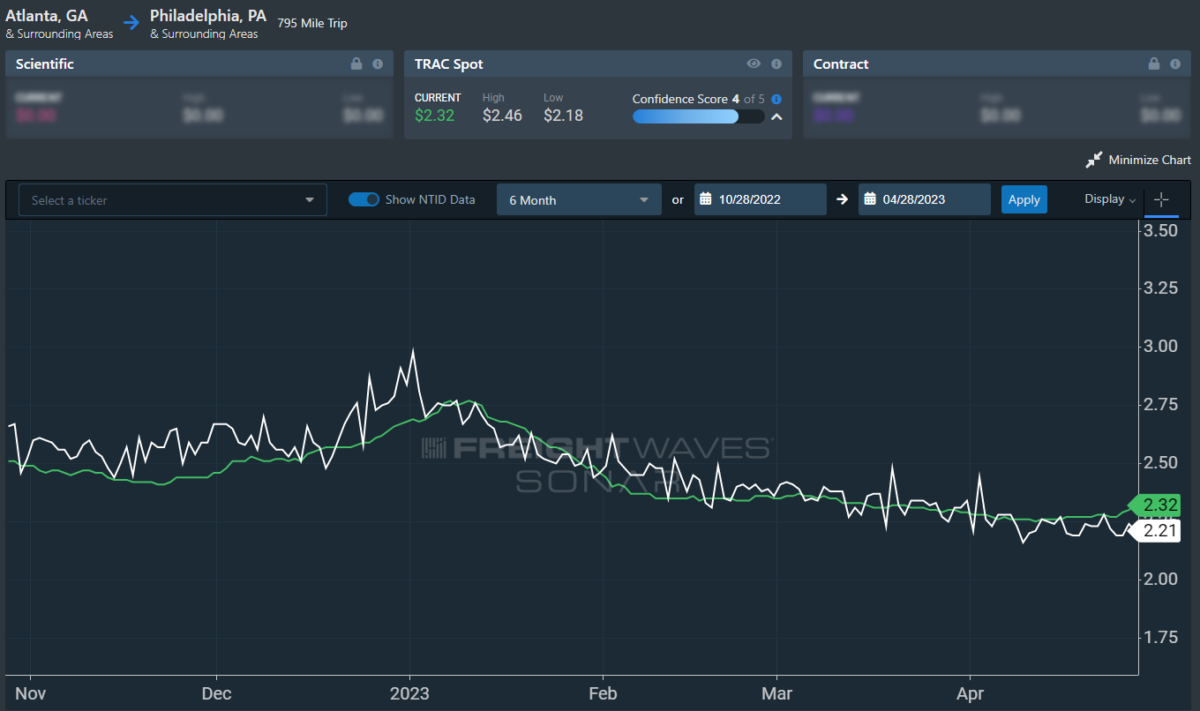Click the Scientific panel title
This screenshot has width=1200, height=711.
pos(45,64)
